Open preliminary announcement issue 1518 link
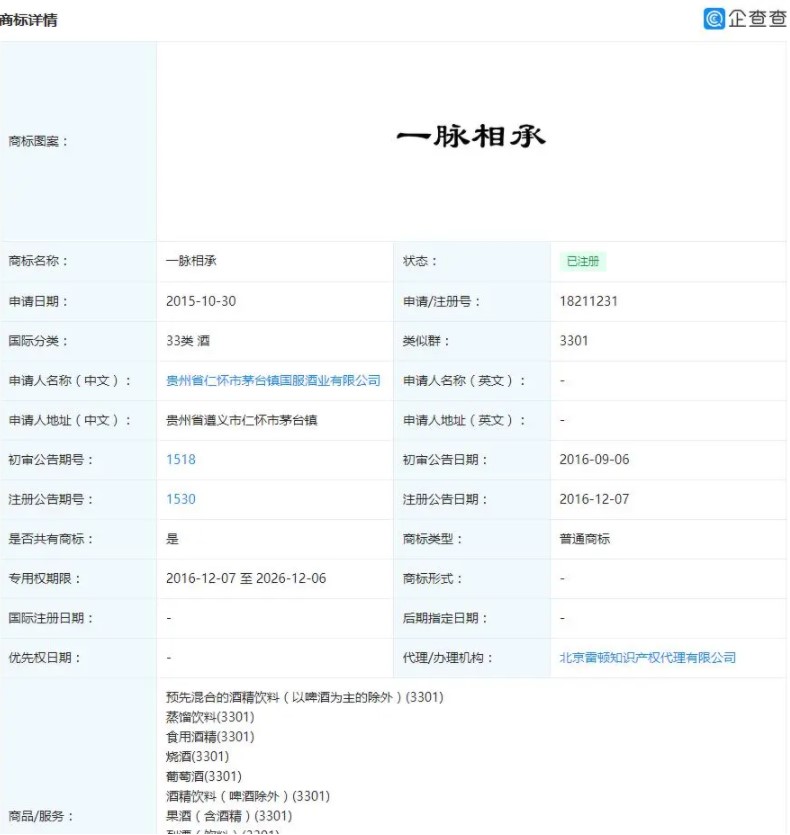Screen dimensions: 790x835 [x=181, y=460]
